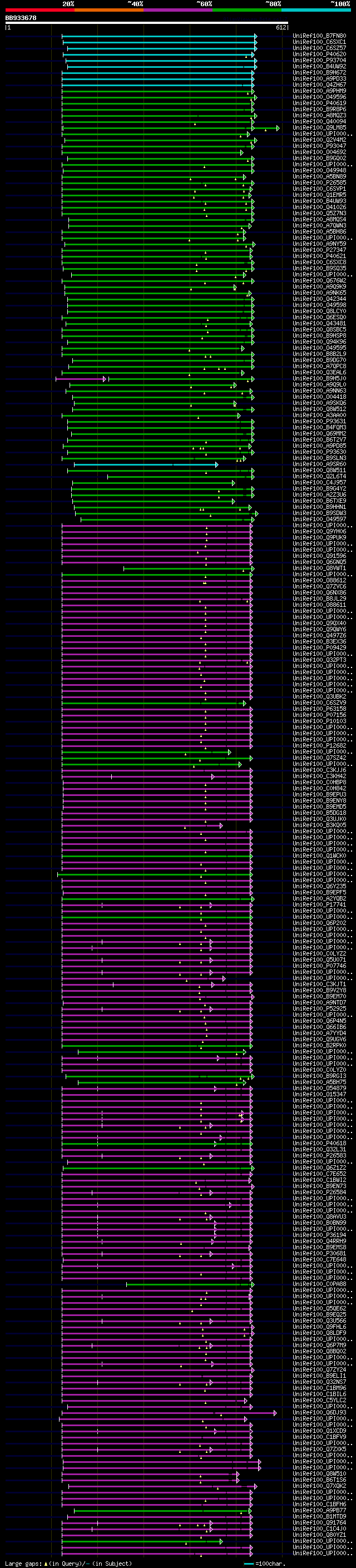Select hit label UniRef100_Q91596
The height and width of the screenshot is (1568, 356).
(319, 556)
